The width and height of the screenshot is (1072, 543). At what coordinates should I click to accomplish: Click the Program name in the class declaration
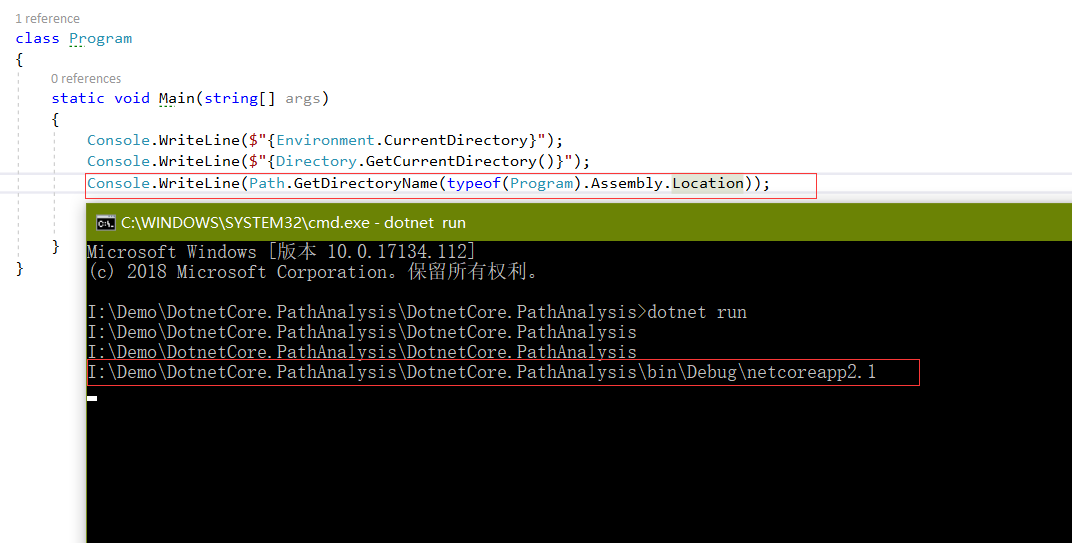tap(100, 38)
